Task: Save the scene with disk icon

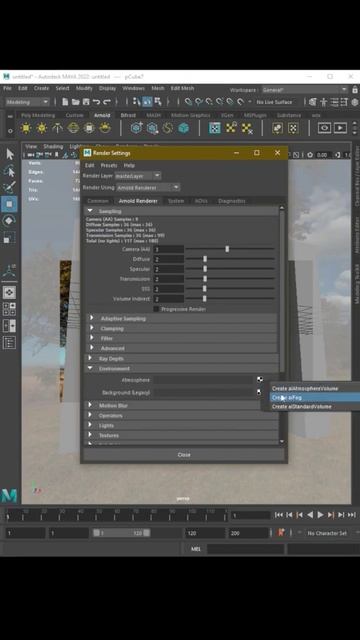Action: click(x=86, y=102)
